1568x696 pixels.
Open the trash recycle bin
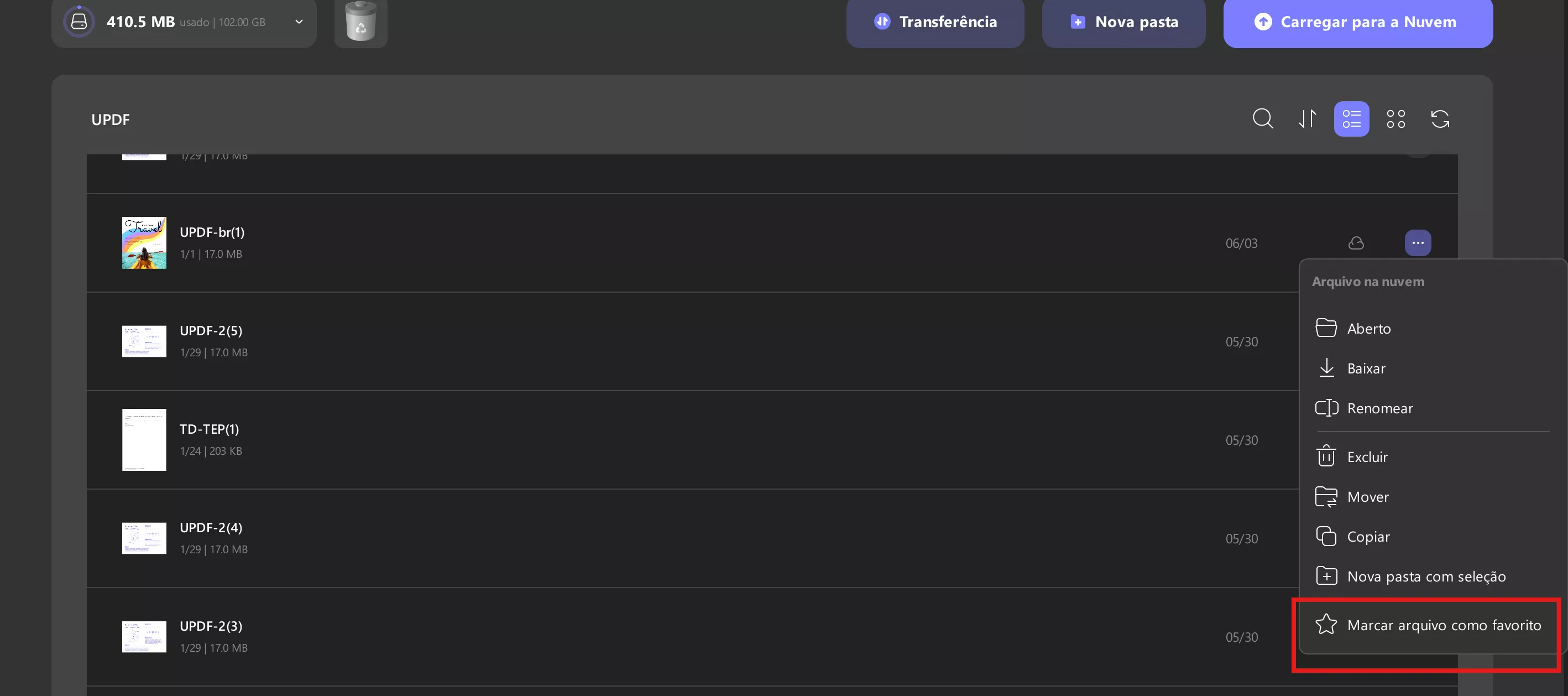click(x=361, y=22)
